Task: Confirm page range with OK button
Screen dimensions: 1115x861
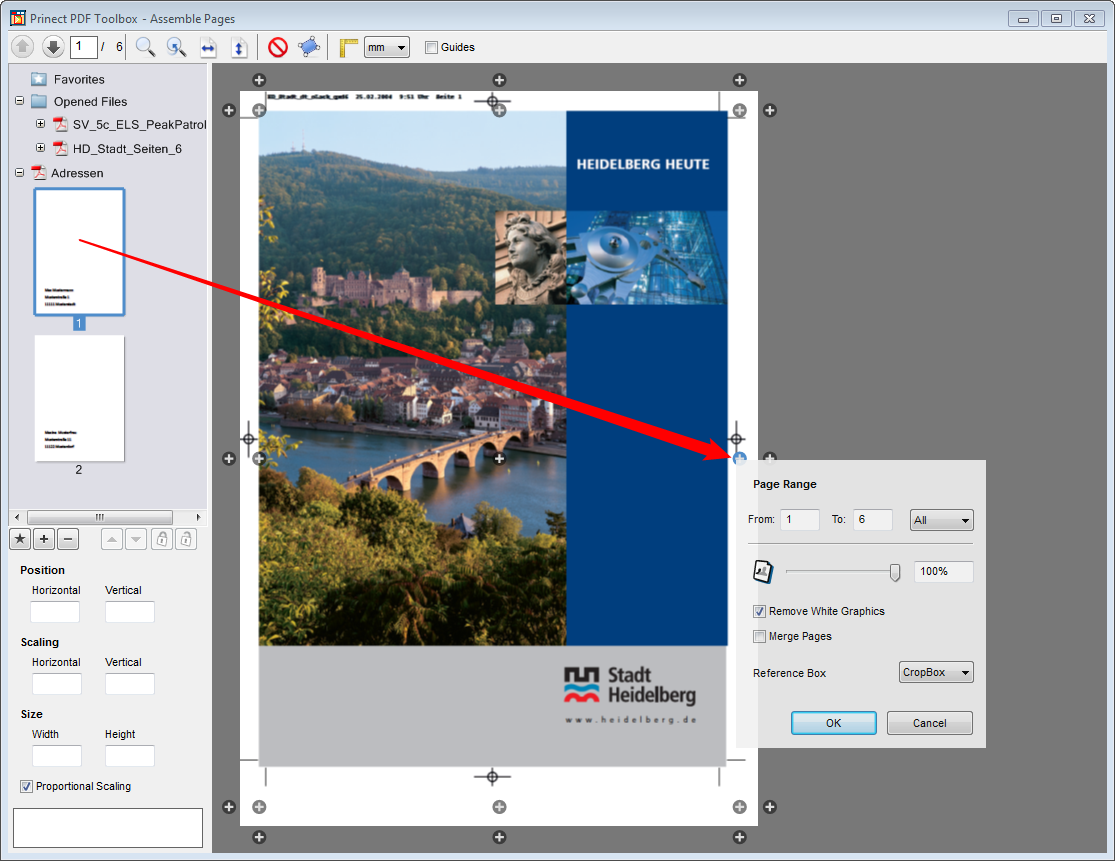Action: [833, 723]
